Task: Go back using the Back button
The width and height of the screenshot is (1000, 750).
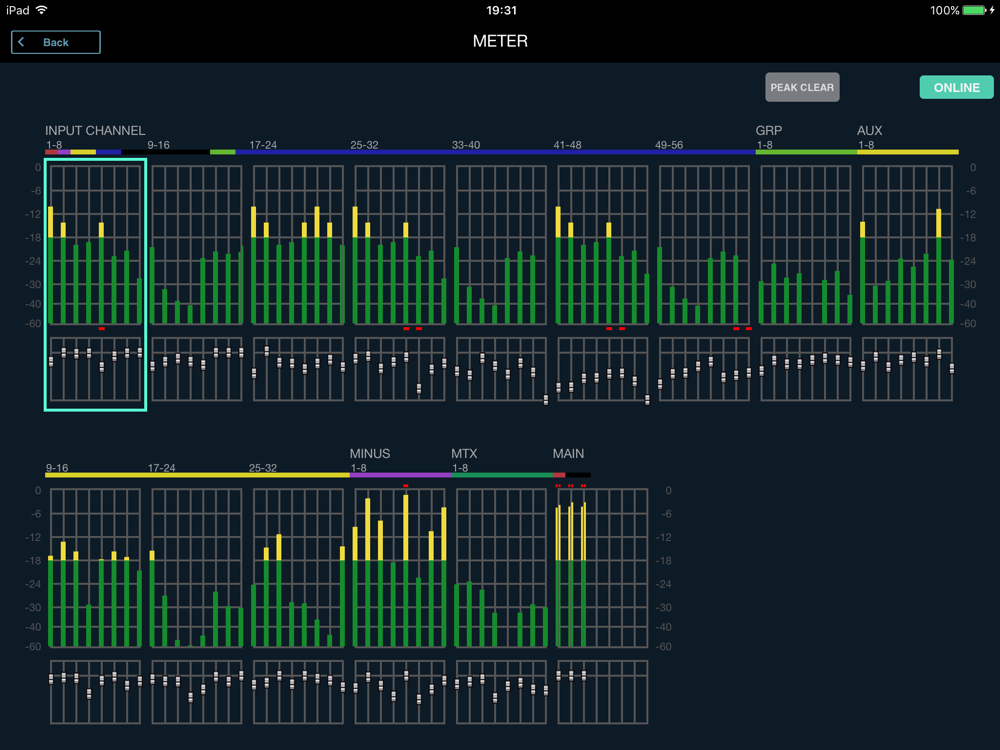Action: point(55,42)
